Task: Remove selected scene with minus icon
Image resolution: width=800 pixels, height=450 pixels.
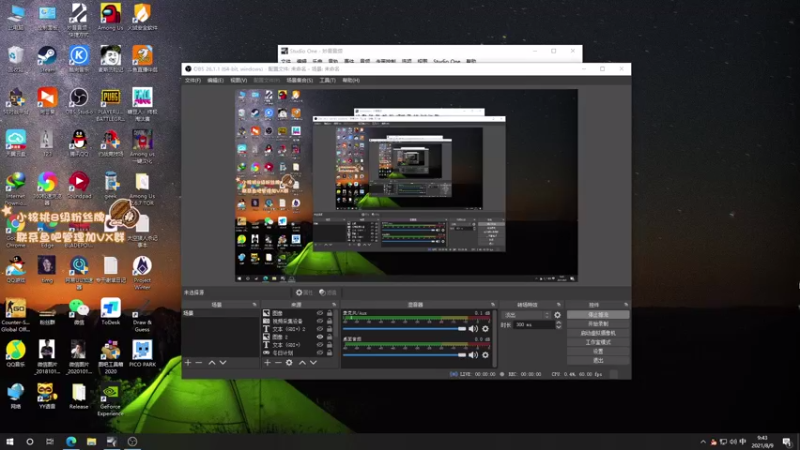Action: [x=199, y=362]
